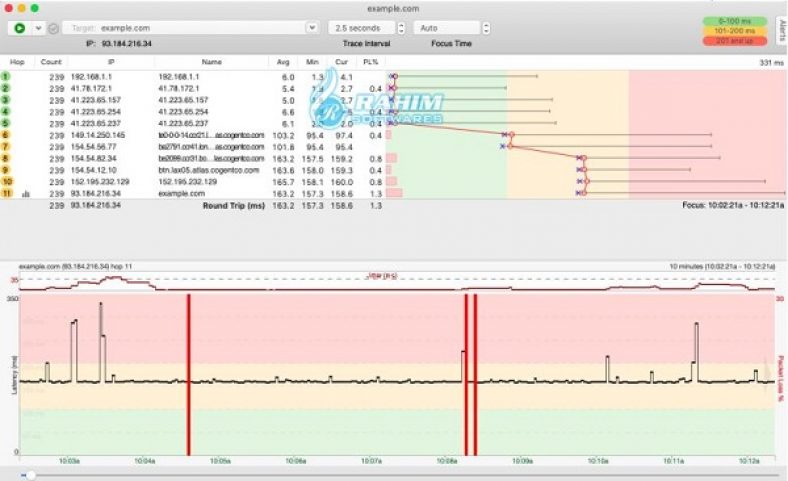Select name btn.lax05.atlas.cogentco.com in hop 9
The width and height of the screenshot is (788, 481).
coord(209,170)
